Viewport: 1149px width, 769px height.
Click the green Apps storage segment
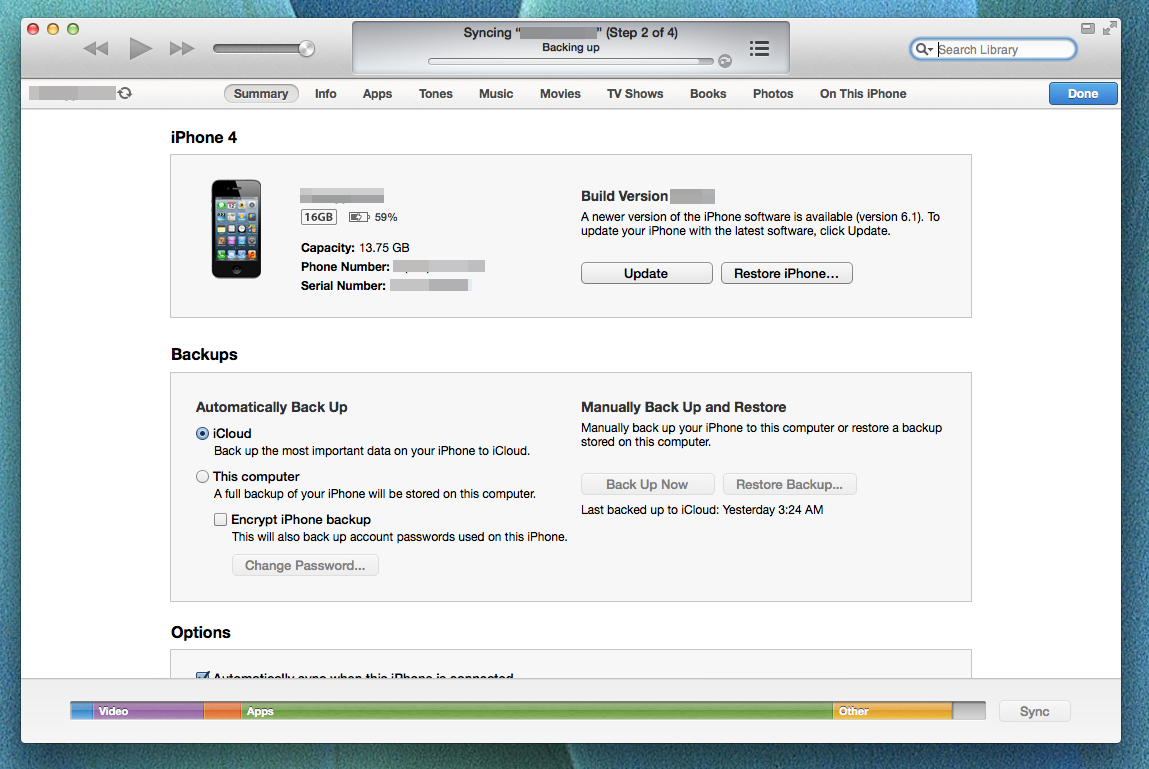pyautogui.click(x=536, y=711)
